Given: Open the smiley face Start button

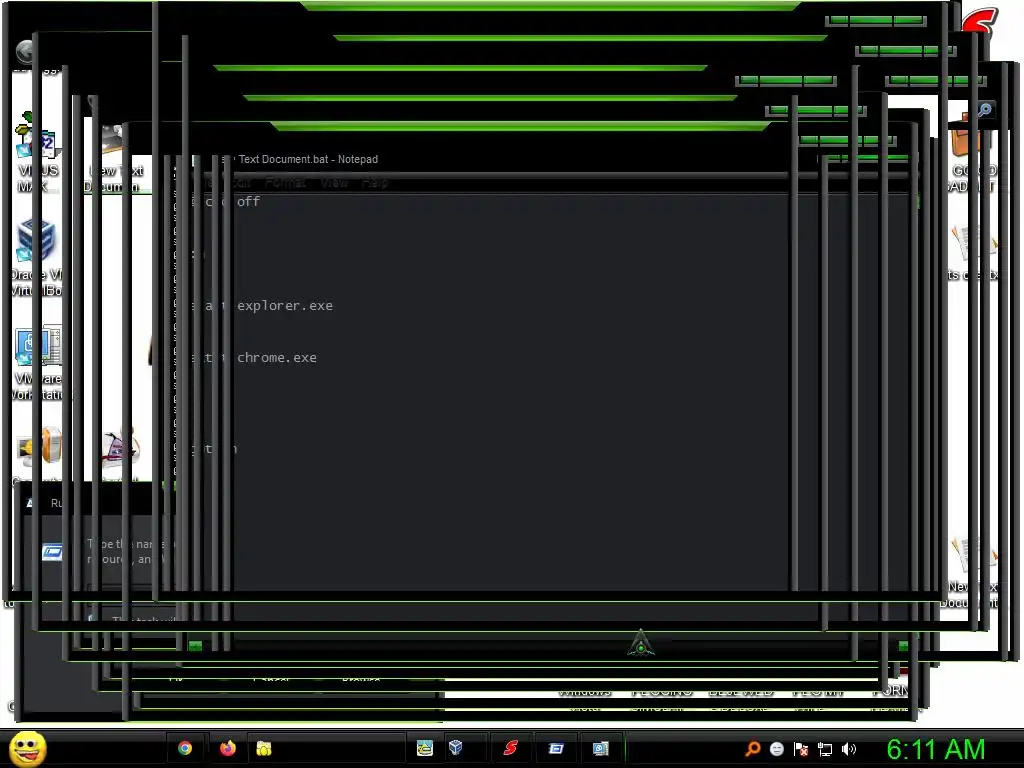Looking at the screenshot, I should [x=27, y=748].
